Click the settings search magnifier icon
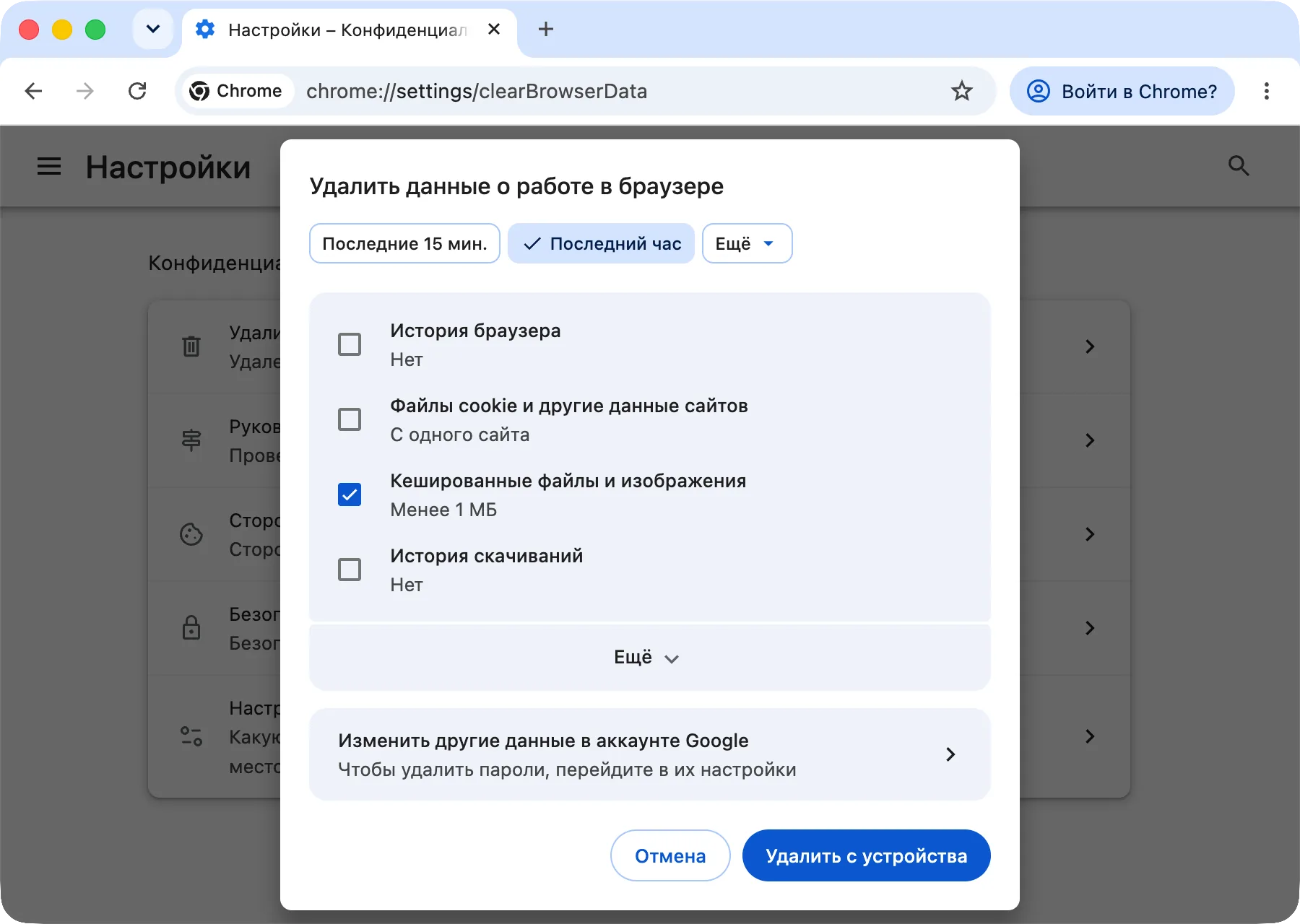 1239,166
